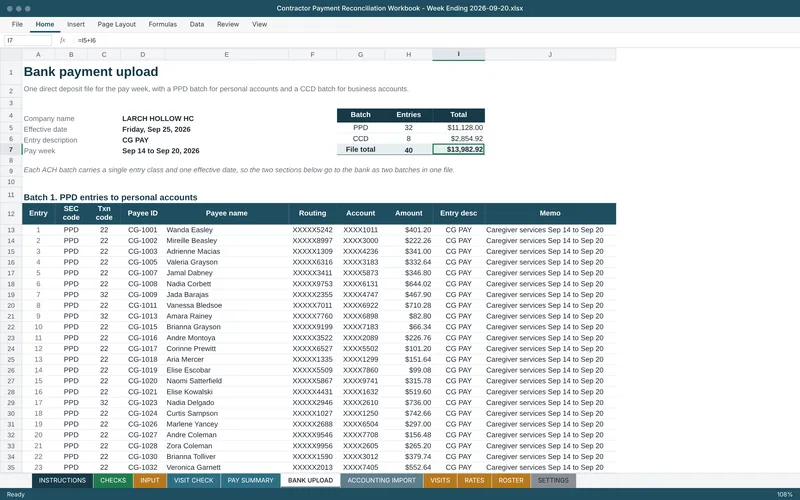Click Veronica Garnett amount $552.64
The image size is (800, 500).
[x=418, y=467]
